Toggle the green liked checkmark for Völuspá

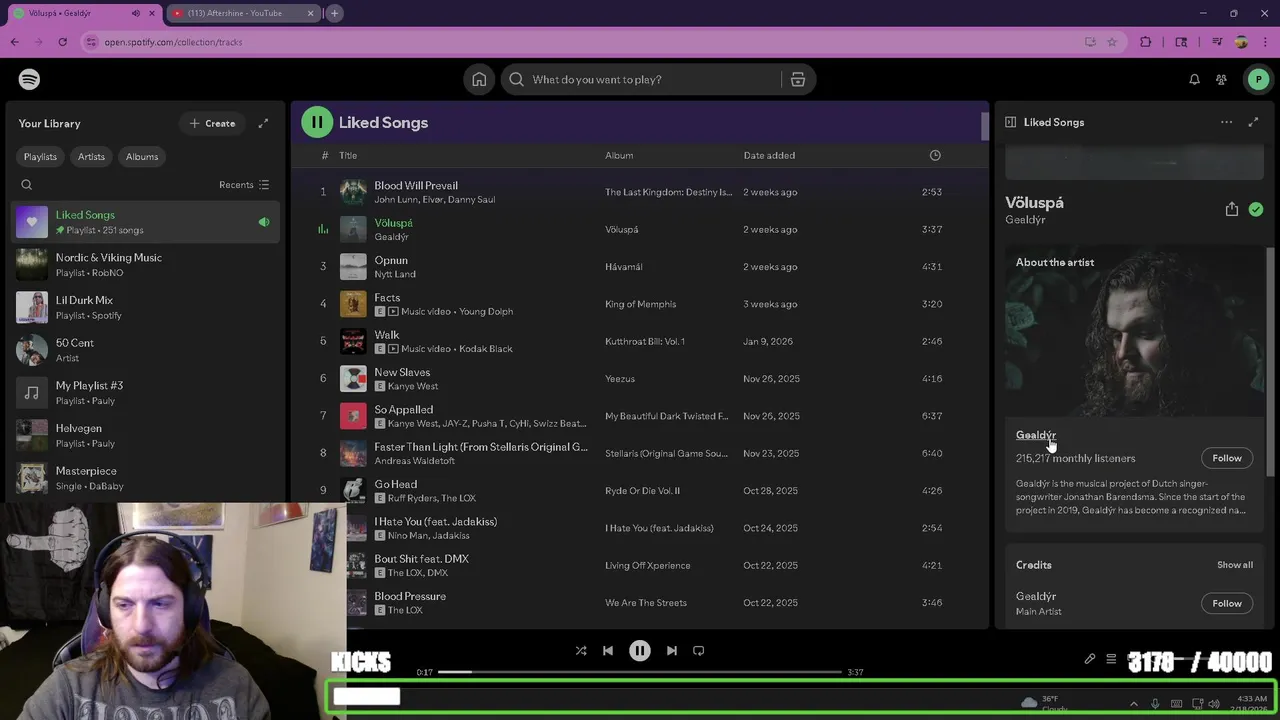tap(1256, 209)
